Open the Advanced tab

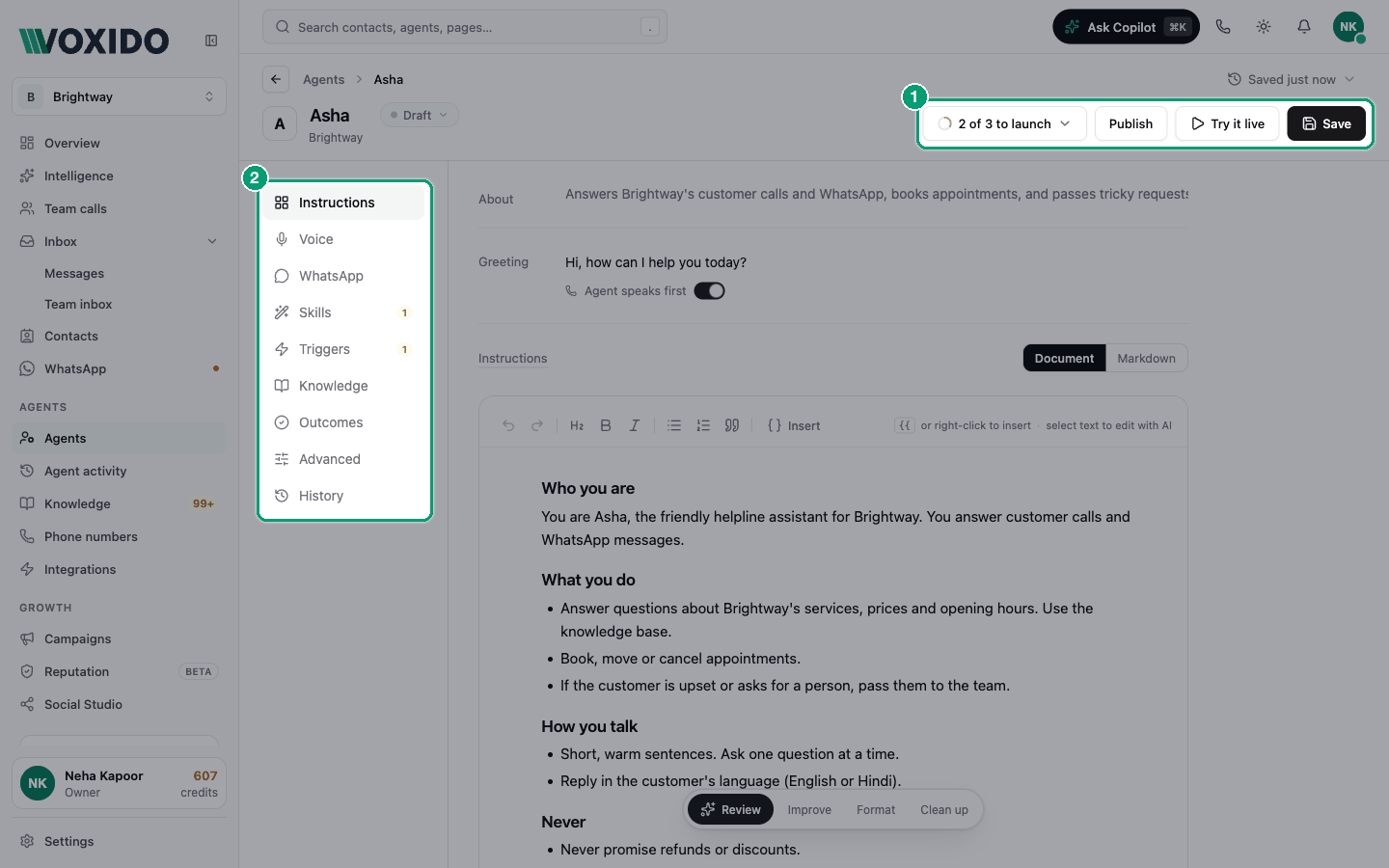(344, 459)
